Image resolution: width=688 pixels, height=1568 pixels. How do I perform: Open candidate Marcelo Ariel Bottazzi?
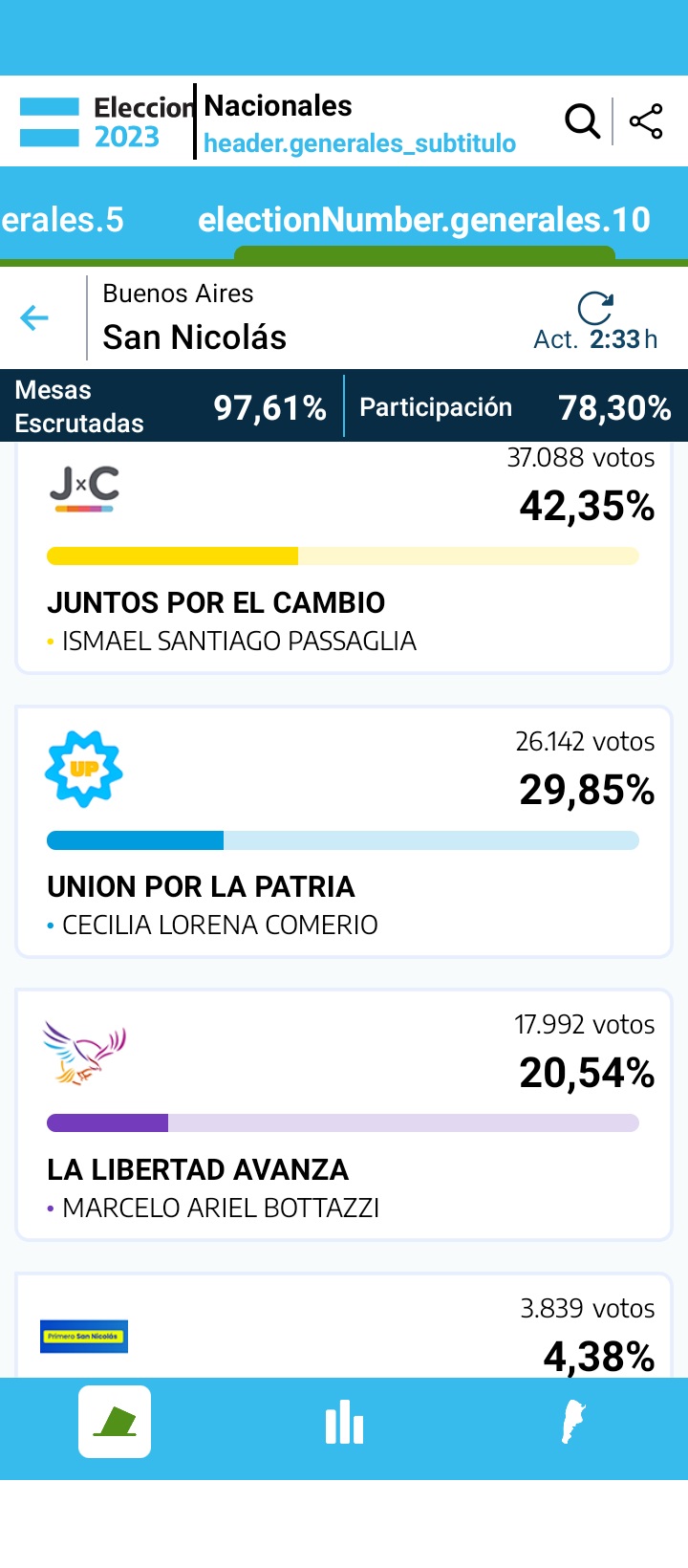click(221, 1208)
